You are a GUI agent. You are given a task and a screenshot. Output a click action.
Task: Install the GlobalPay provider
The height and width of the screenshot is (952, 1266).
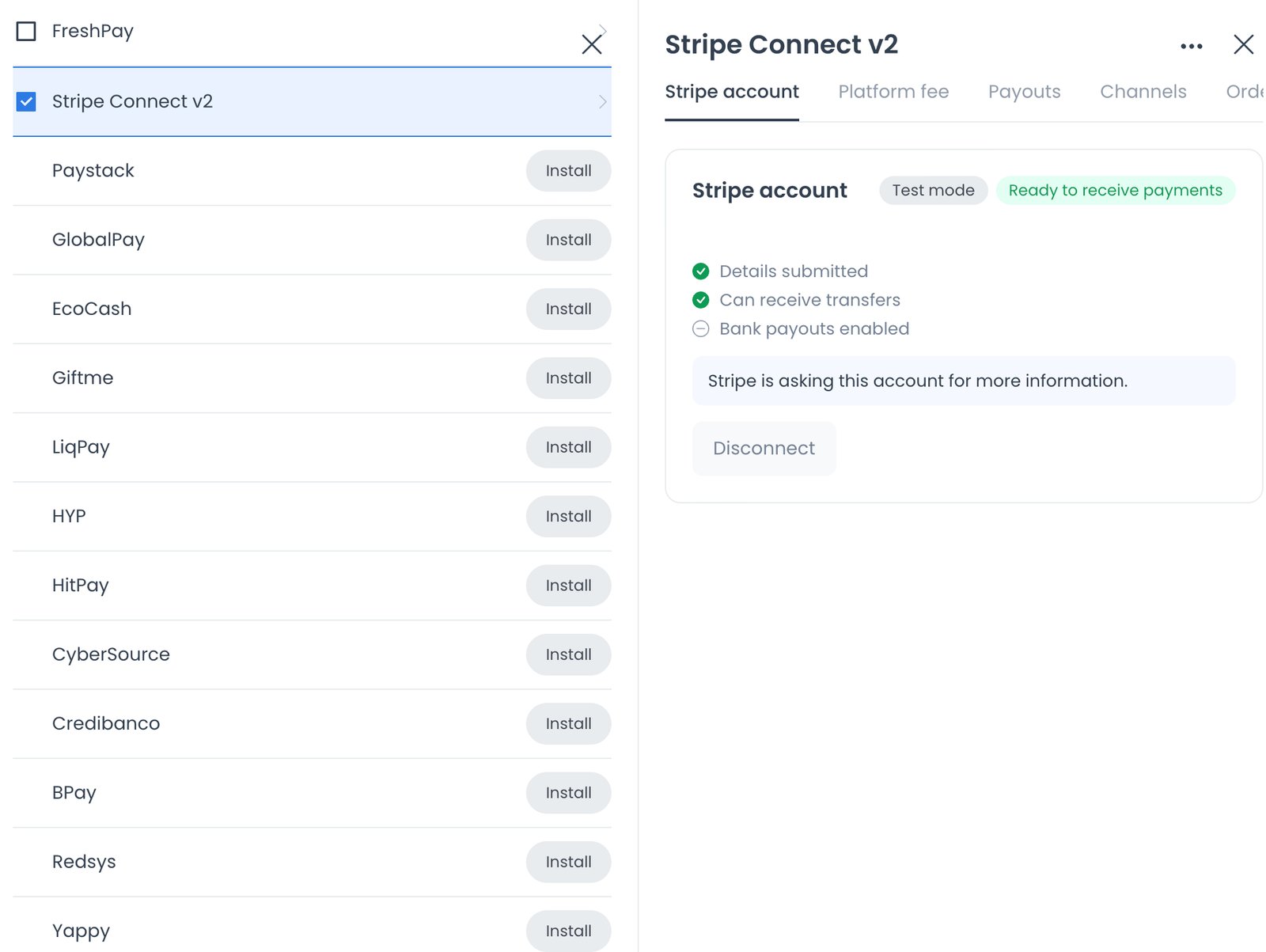click(x=568, y=240)
